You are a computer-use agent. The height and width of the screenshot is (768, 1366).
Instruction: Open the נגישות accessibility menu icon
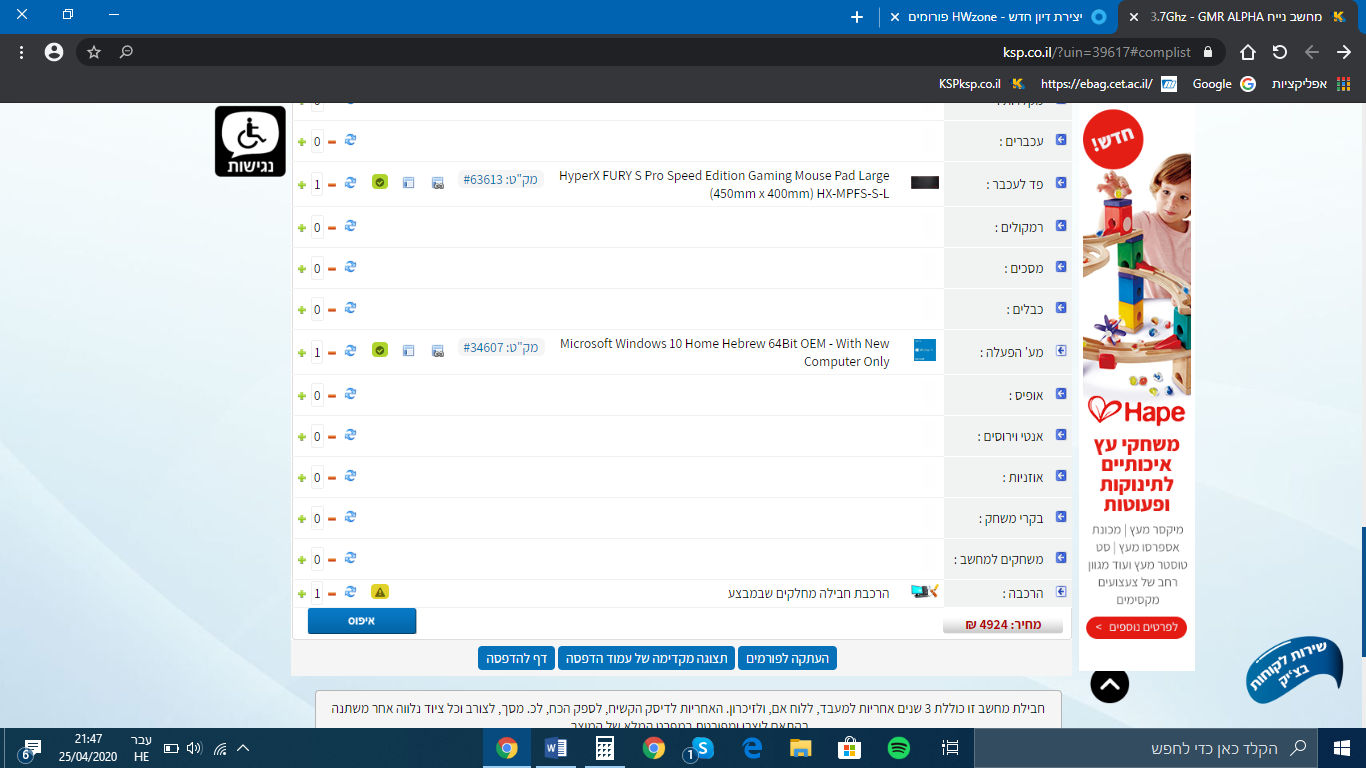coord(250,141)
